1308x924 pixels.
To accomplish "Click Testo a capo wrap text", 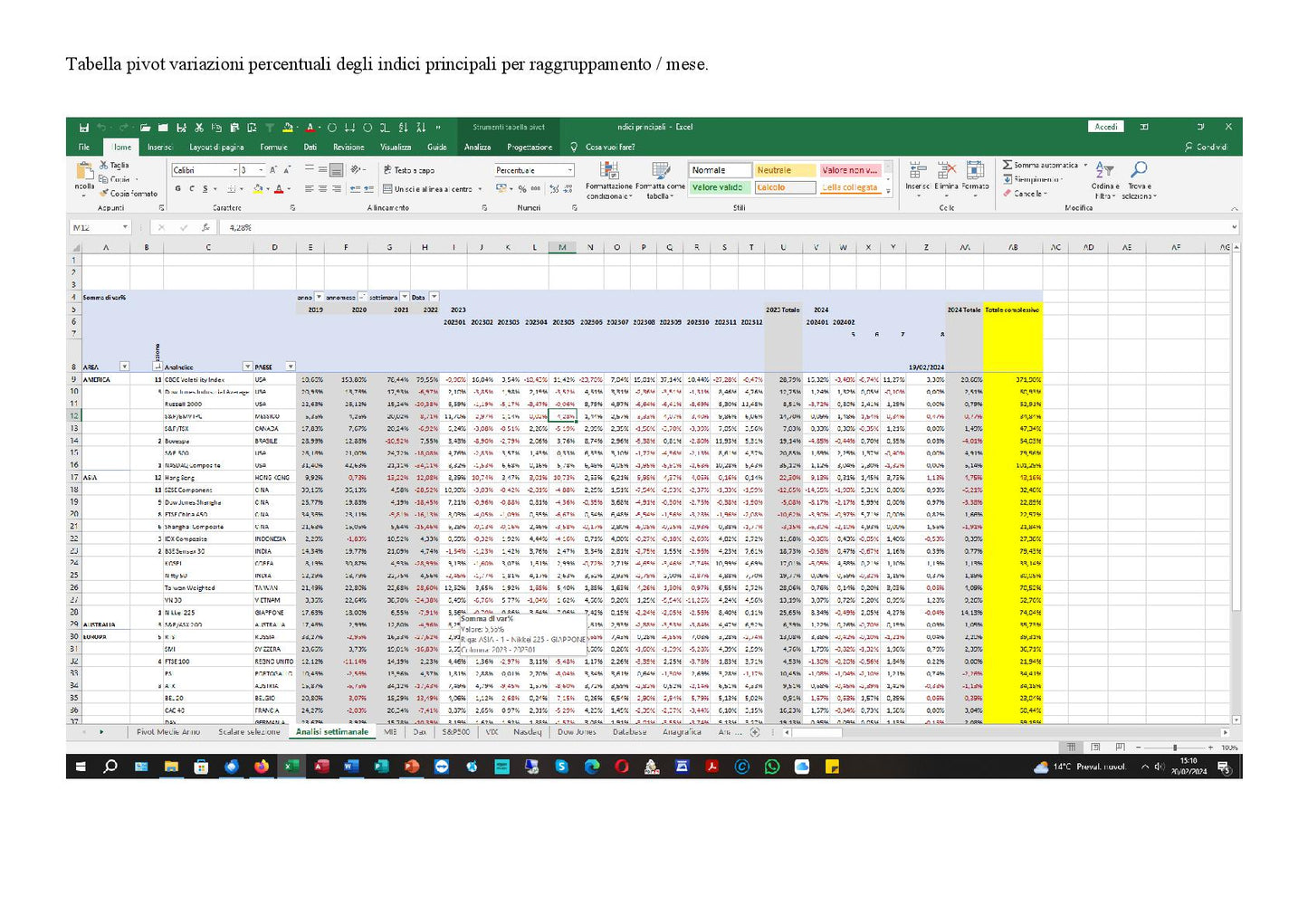I will click(408, 169).
